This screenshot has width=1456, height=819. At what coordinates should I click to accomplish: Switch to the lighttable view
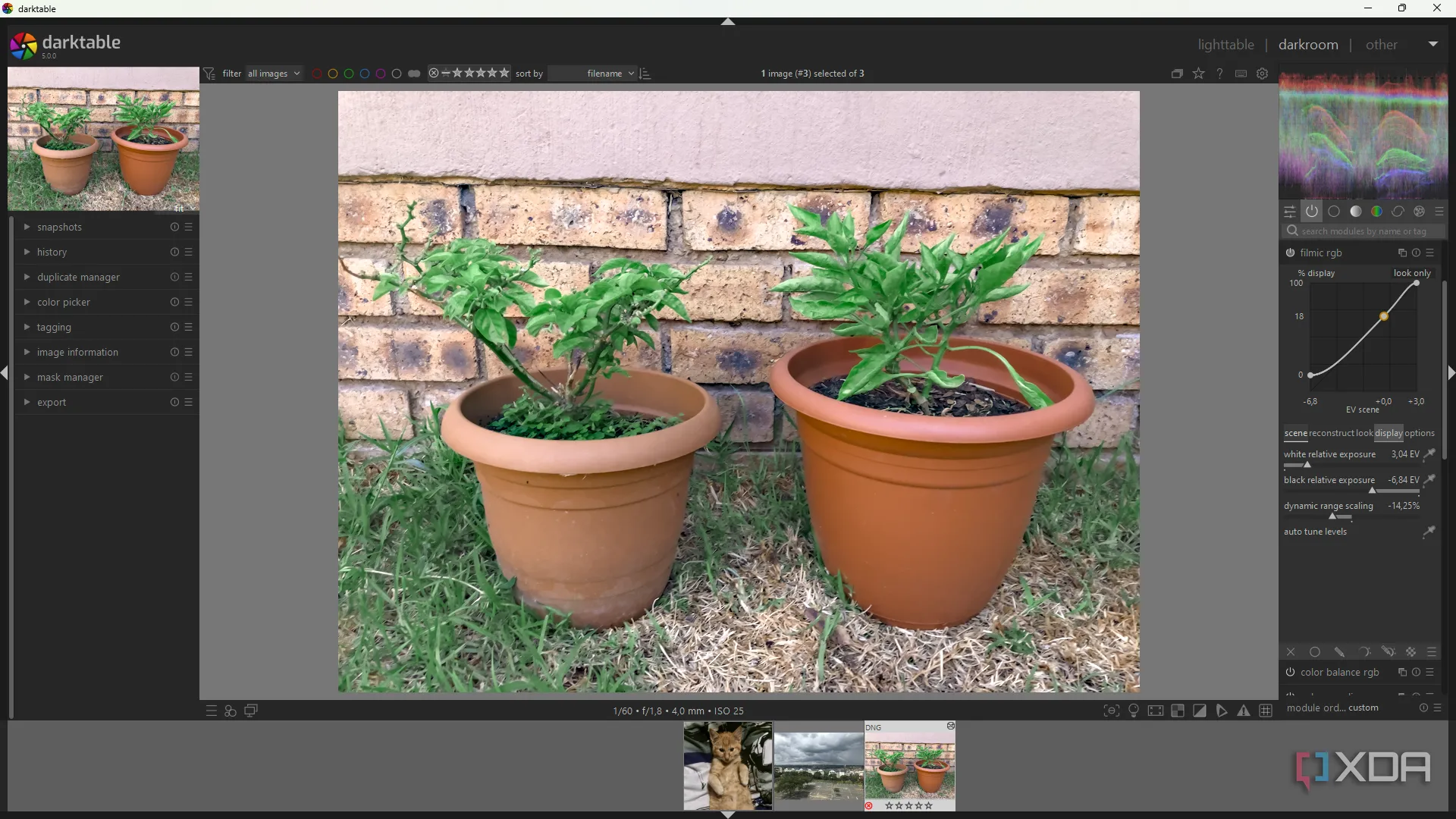(x=1225, y=45)
